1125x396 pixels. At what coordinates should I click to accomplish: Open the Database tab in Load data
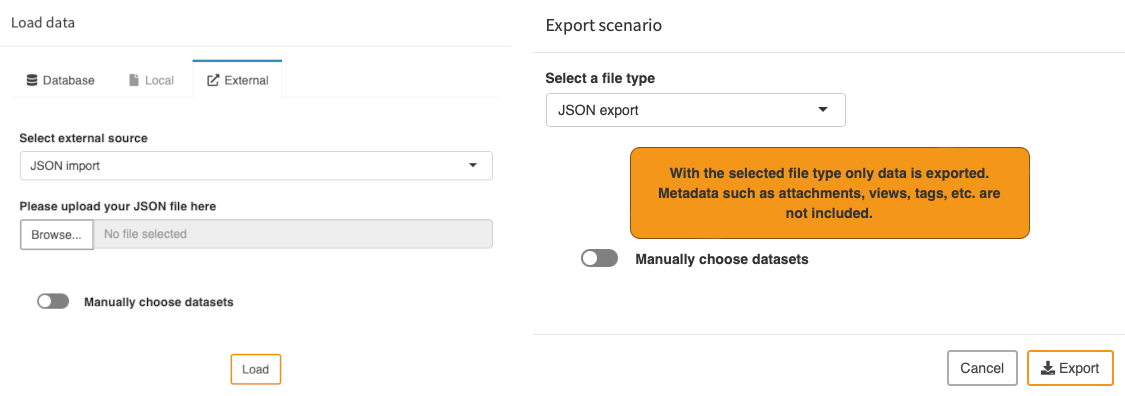coord(60,80)
